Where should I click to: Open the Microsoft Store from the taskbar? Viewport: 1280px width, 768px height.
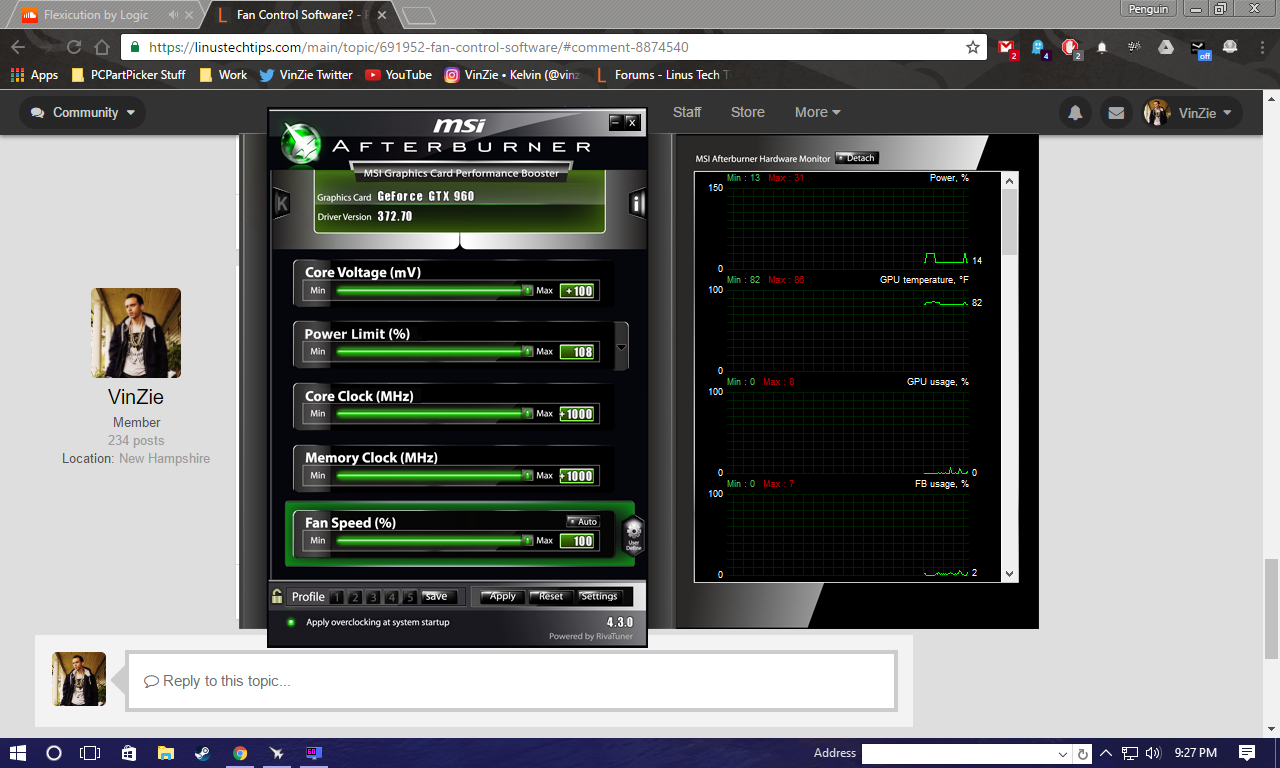tap(129, 753)
